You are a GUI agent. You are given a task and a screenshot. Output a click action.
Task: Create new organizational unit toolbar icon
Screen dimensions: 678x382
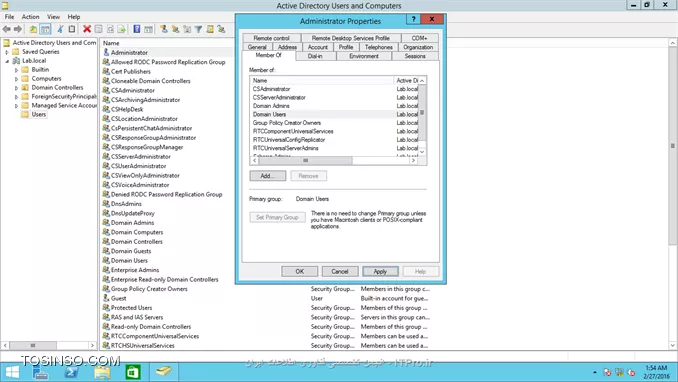pos(187,29)
